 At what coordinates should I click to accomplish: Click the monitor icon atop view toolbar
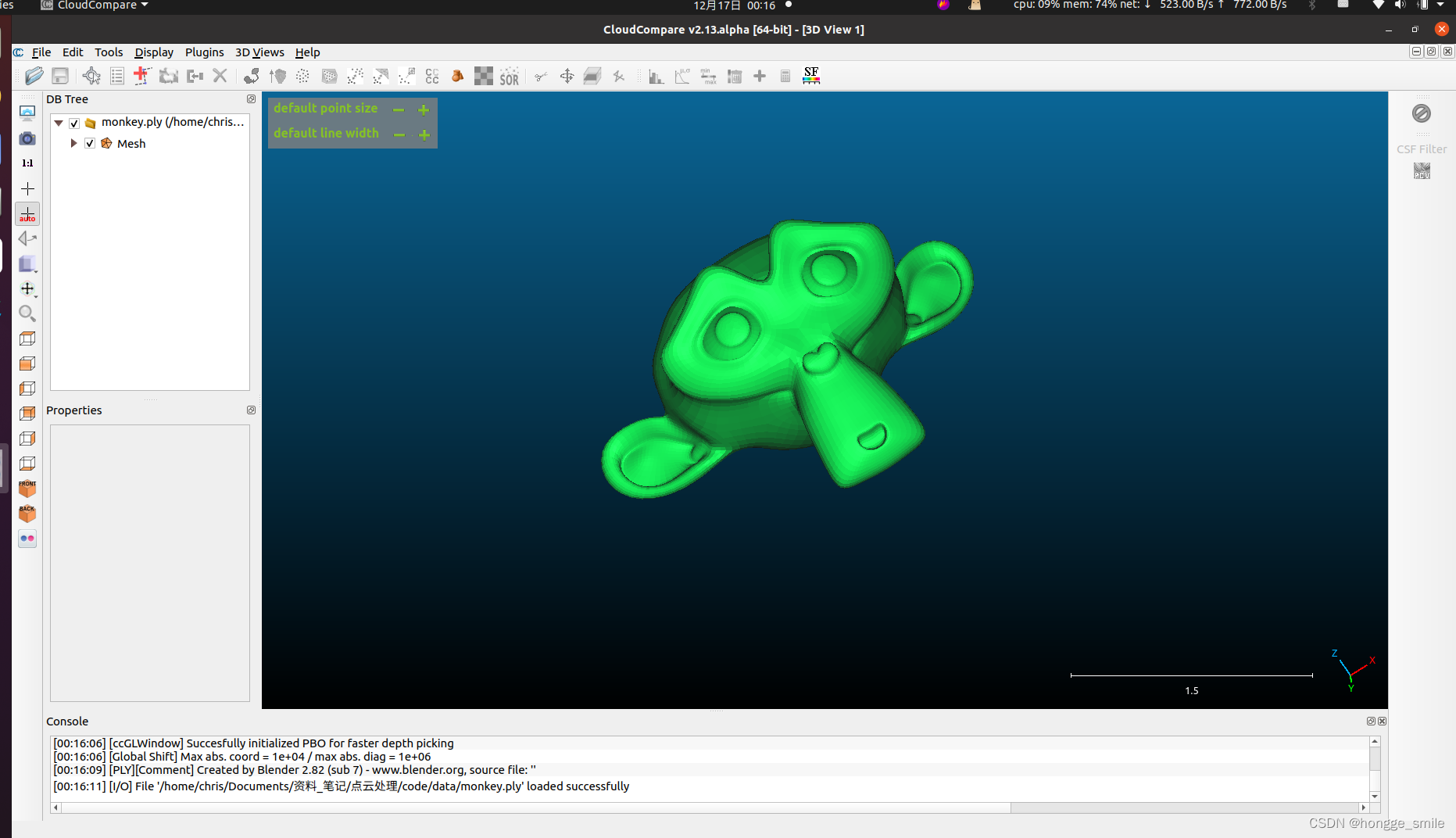tap(27, 113)
